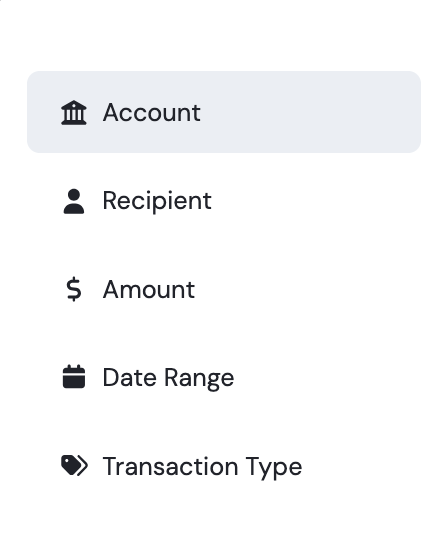This screenshot has height=546, width=440.
Task: Select the Recipient filter option
Action: 224,201
